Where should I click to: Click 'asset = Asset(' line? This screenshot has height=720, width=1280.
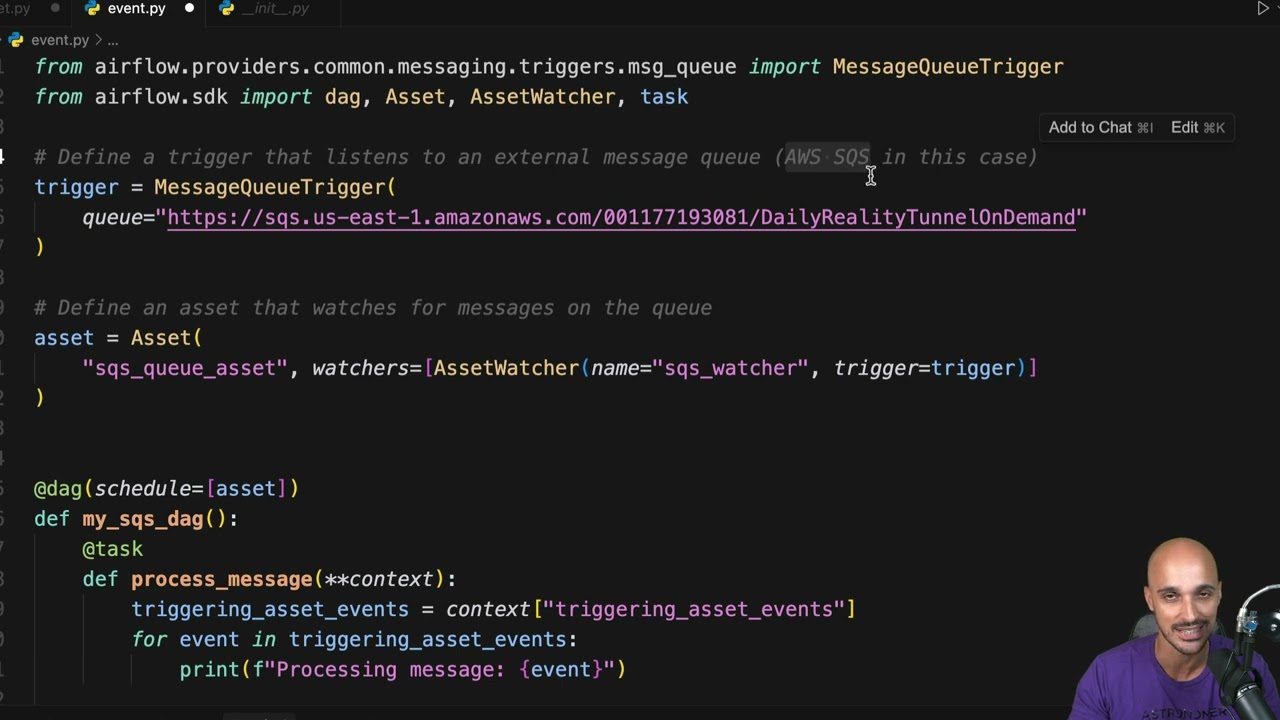coord(118,338)
